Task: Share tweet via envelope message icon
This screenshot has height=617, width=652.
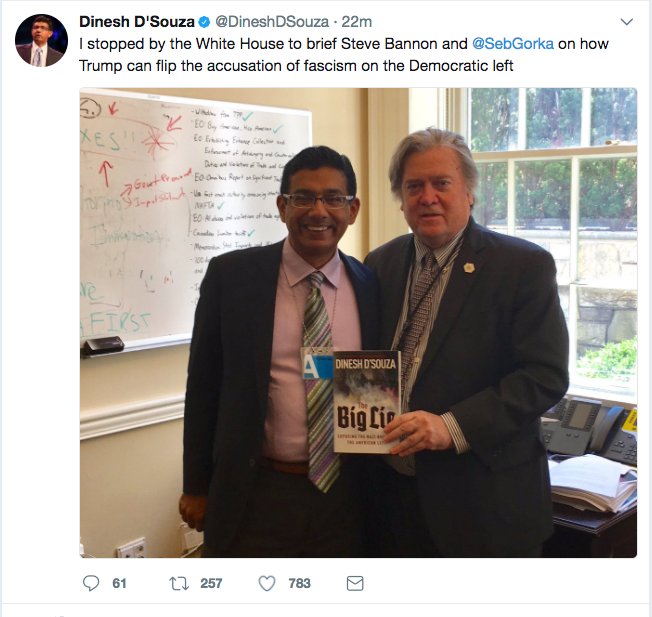Action: click(x=355, y=583)
